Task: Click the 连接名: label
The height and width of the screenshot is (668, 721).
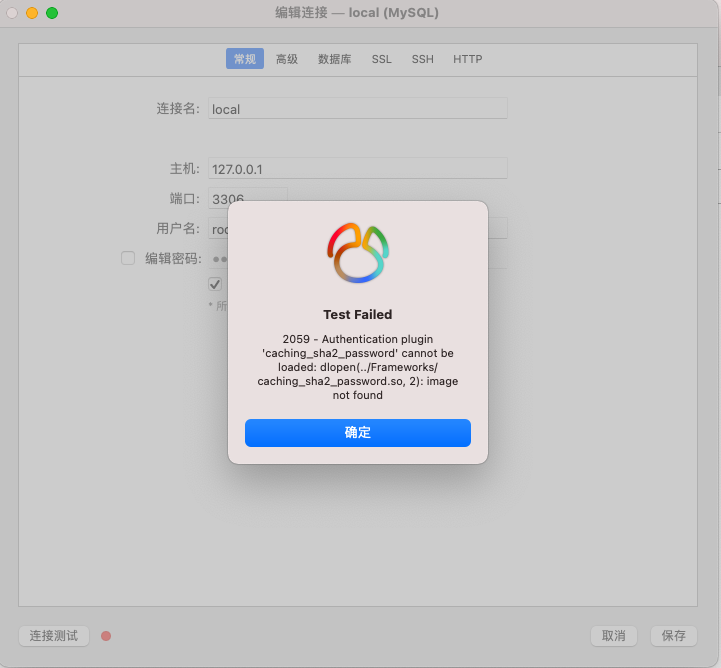Action: point(178,108)
